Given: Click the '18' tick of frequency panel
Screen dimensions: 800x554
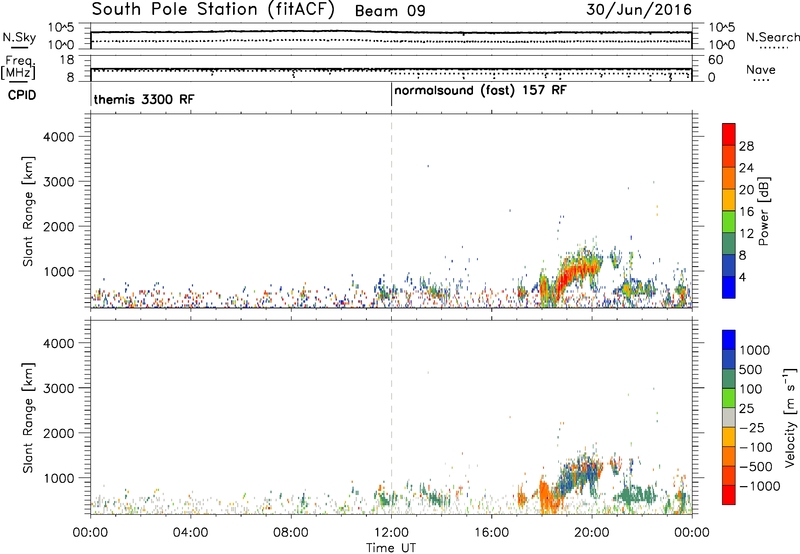Looking at the screenshot, I should [x=67, y=60].
